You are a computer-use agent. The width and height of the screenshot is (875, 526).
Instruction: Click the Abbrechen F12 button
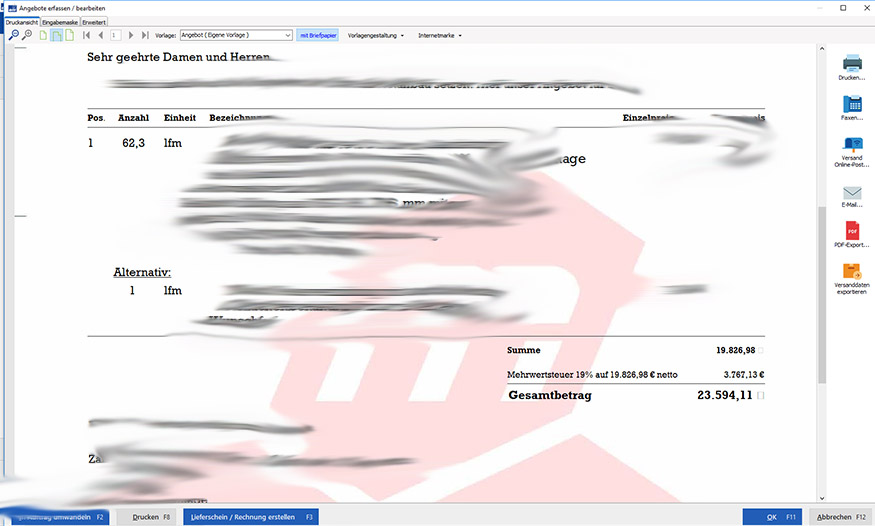(x=841, y=517)
